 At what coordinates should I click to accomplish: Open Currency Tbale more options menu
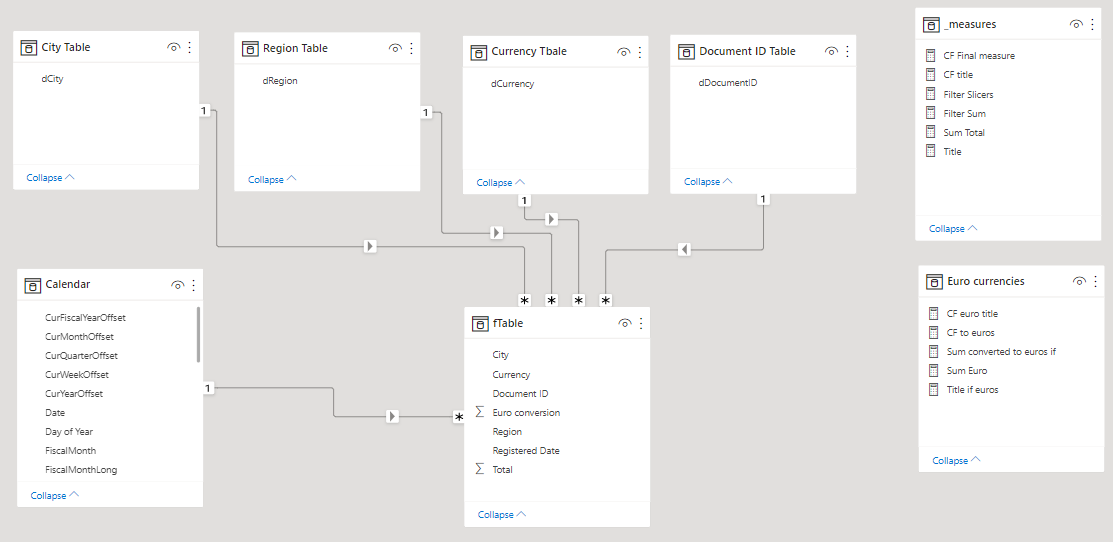640,52
